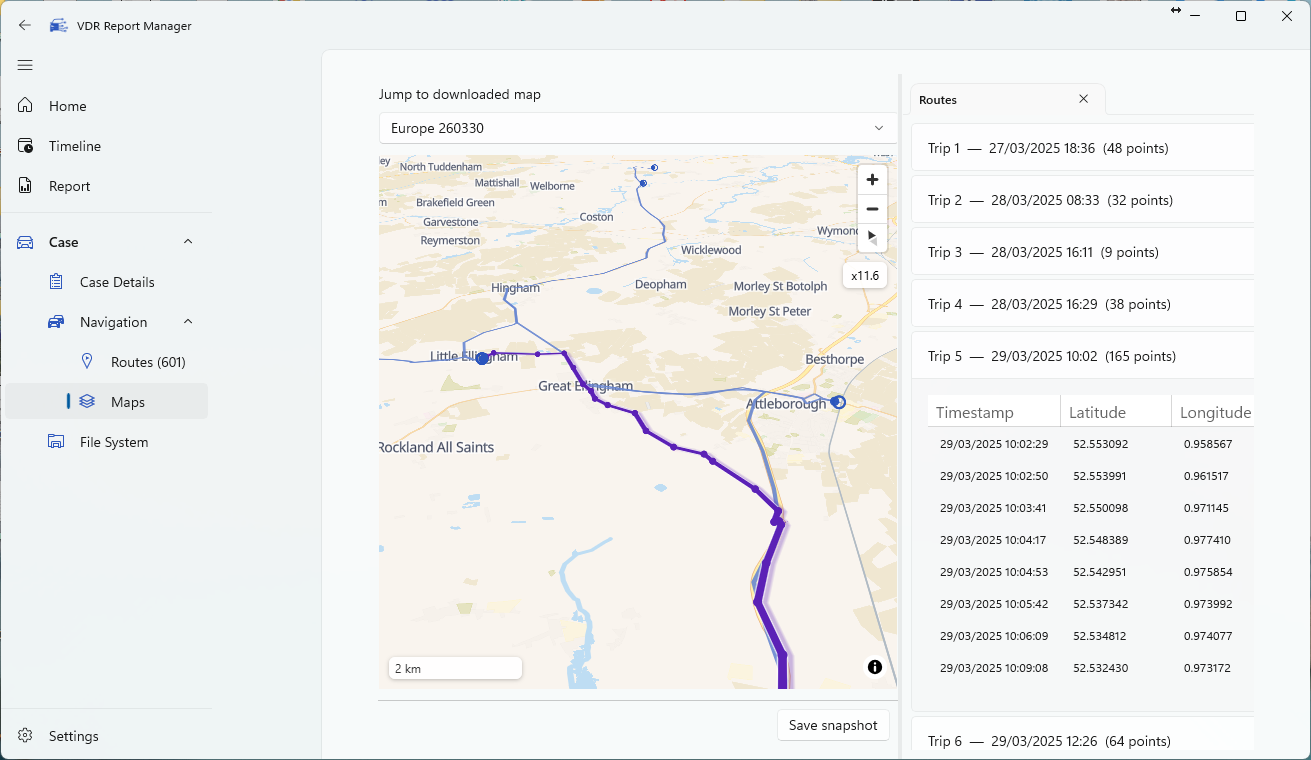The width and height of the screenshot is (1311, 760).
Task: Reset the map compass orientation
Action: click(872, 238)
